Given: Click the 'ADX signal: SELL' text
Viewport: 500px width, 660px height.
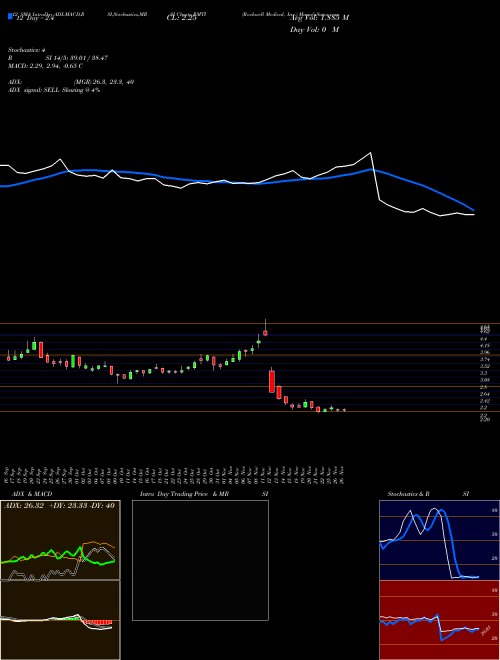Looking at the screenshot, I should coord(34,90).
